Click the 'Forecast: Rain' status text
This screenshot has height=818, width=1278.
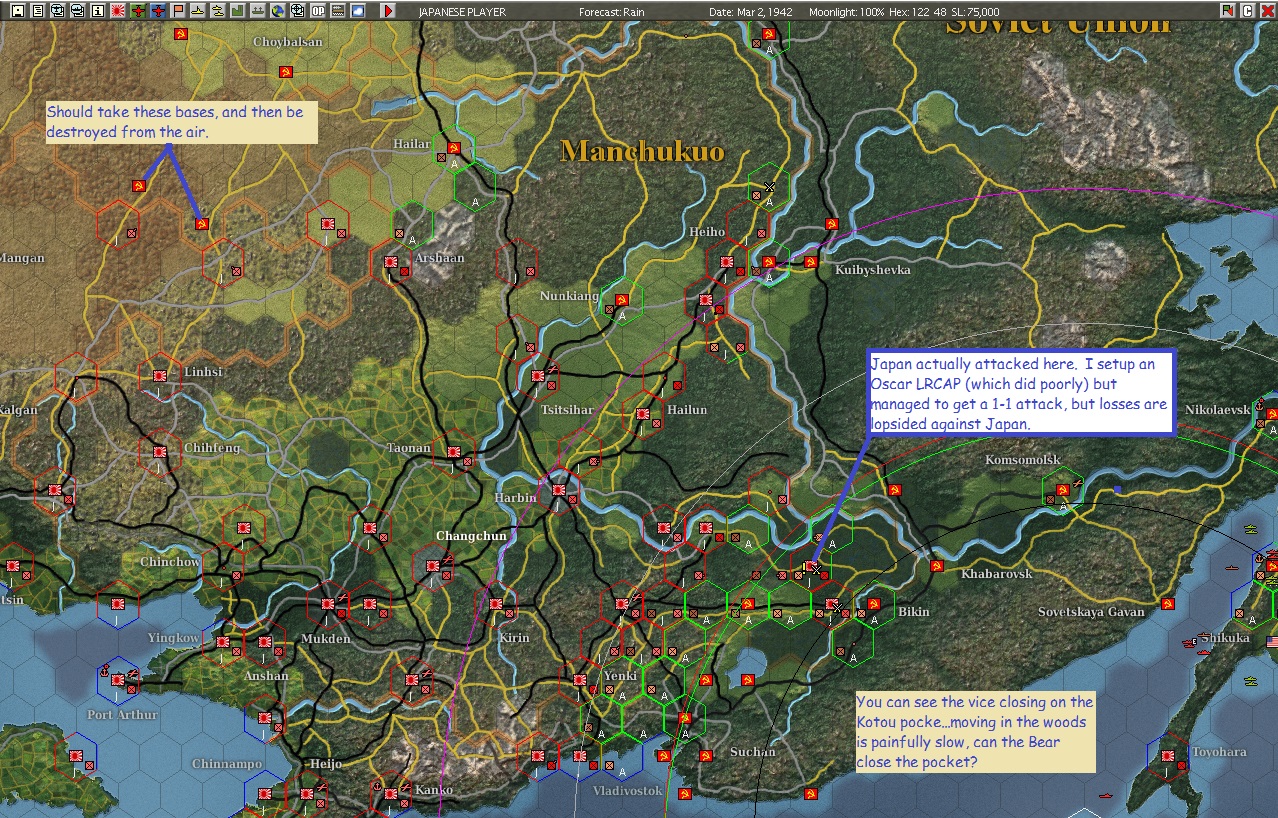(612, 12)
